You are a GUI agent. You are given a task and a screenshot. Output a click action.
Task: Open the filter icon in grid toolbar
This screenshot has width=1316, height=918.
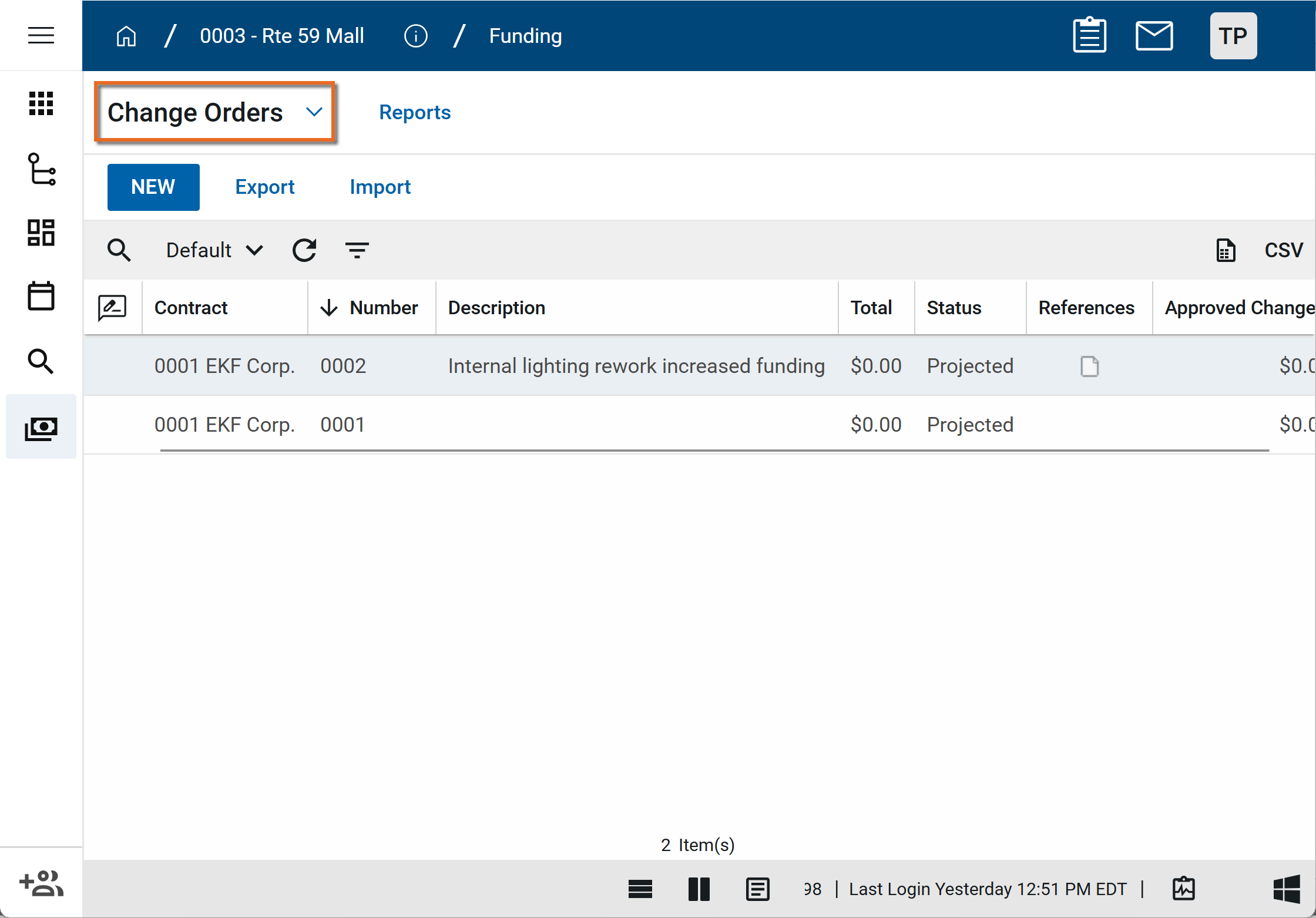coord(357,250)
